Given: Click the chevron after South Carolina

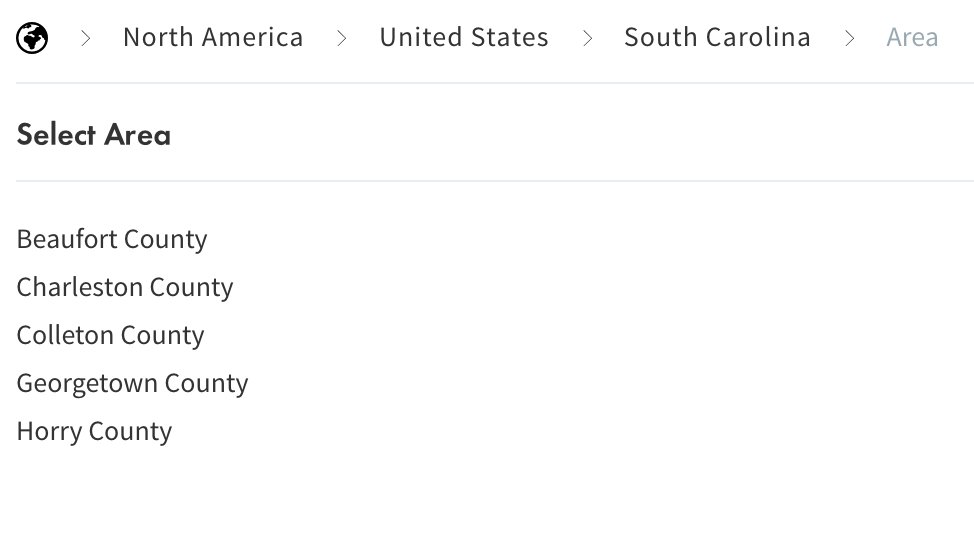Looking at the screenshot, I should [x=849, y=38].
